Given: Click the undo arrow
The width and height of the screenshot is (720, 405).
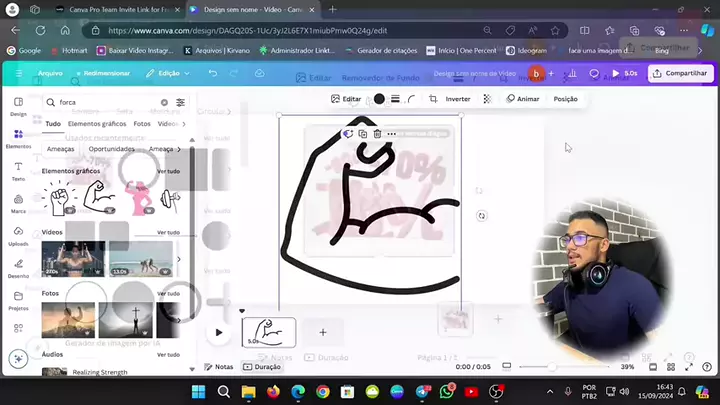Looking at the screenshot, I should (213, 73).
